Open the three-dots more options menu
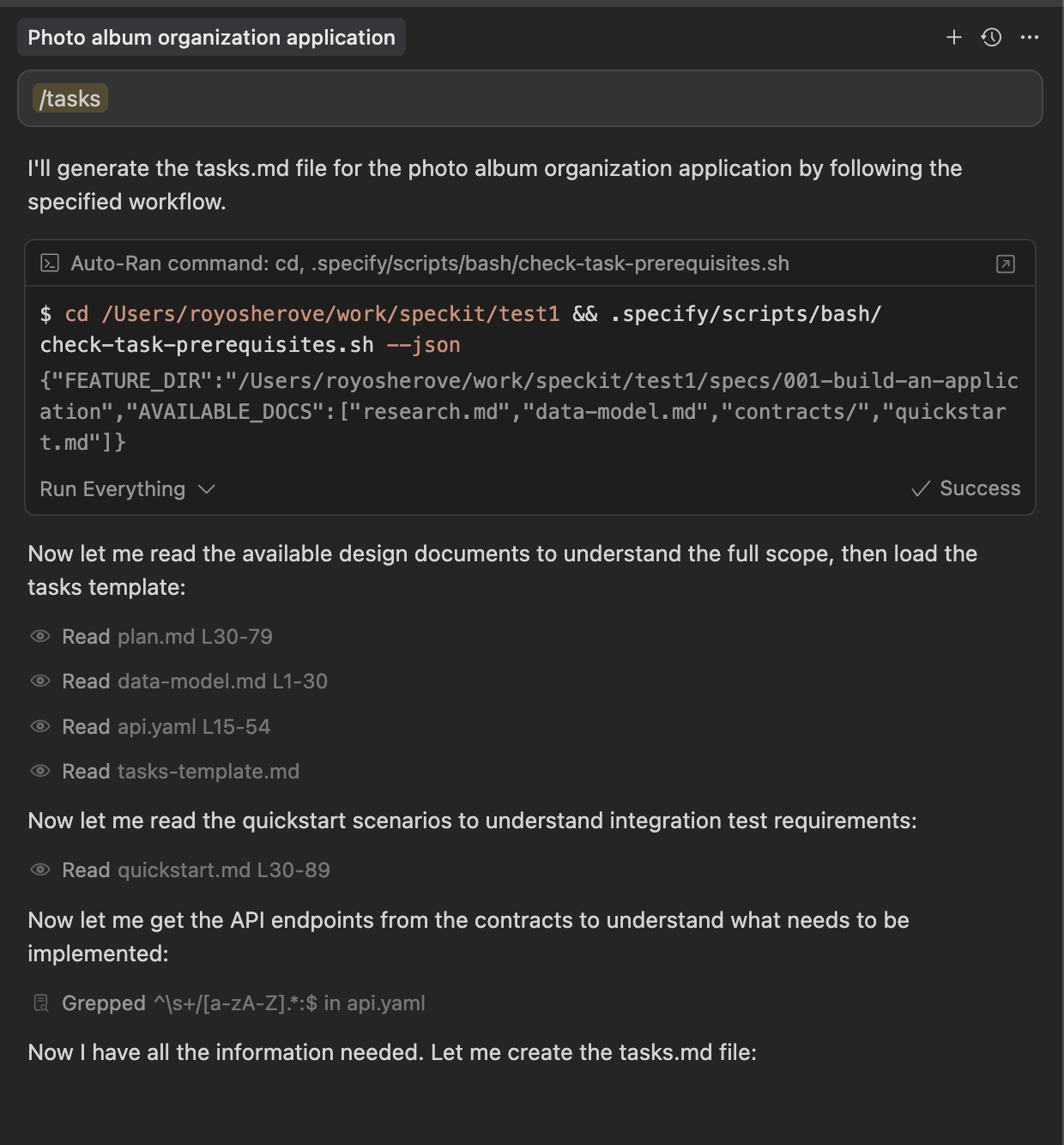Viewport: 1064px width, 1145px height. pyautogui.click(x=1030, y=37)
